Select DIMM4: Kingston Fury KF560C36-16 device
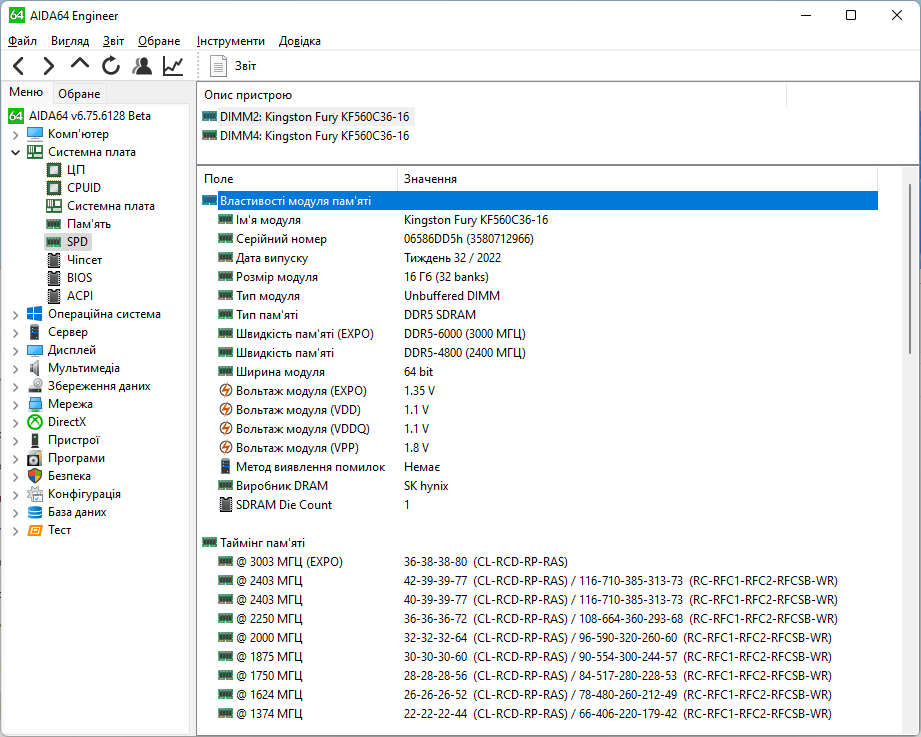921x737 pixels. tap(308, 136)
